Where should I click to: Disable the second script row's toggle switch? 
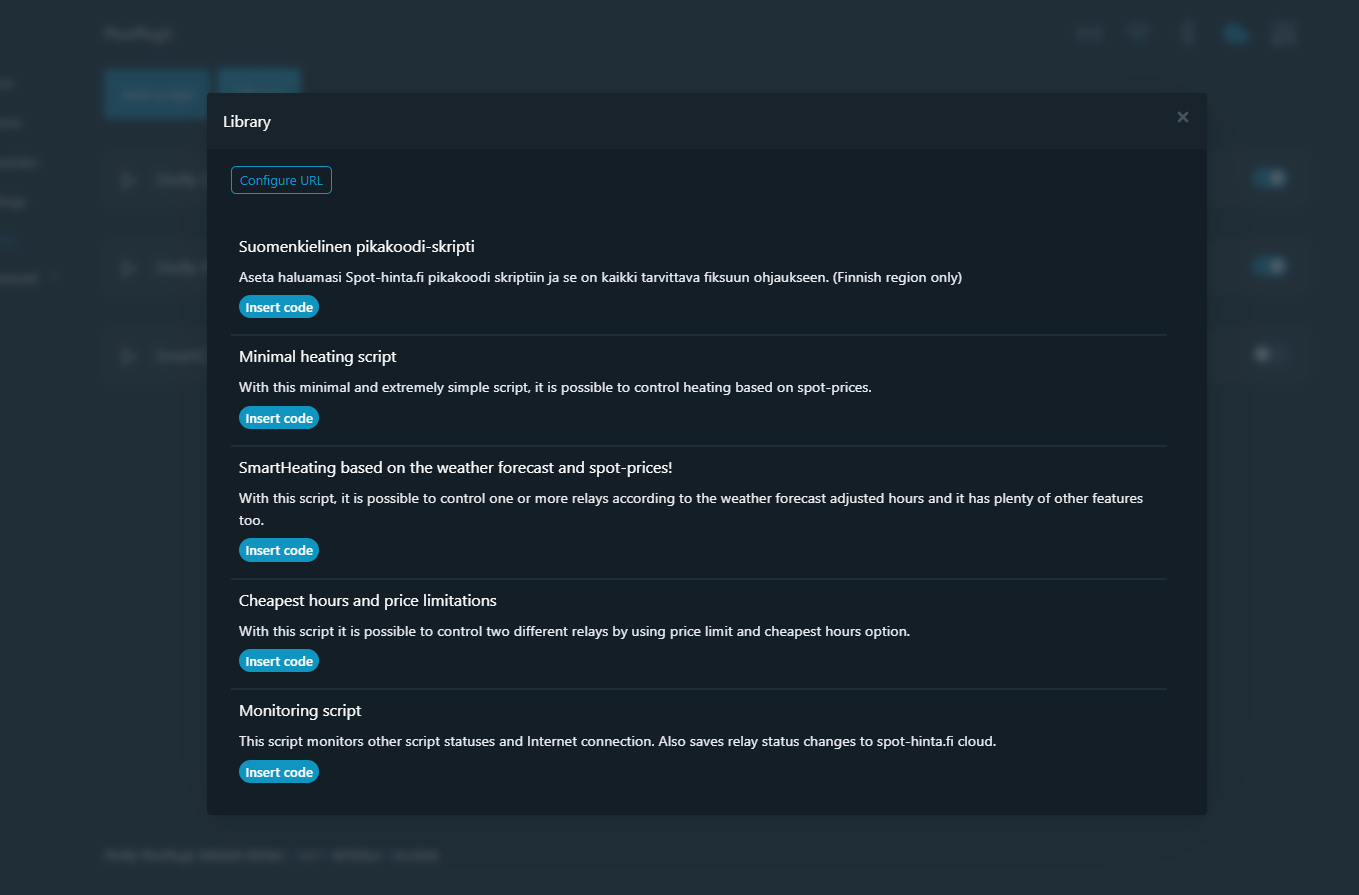1269,266
